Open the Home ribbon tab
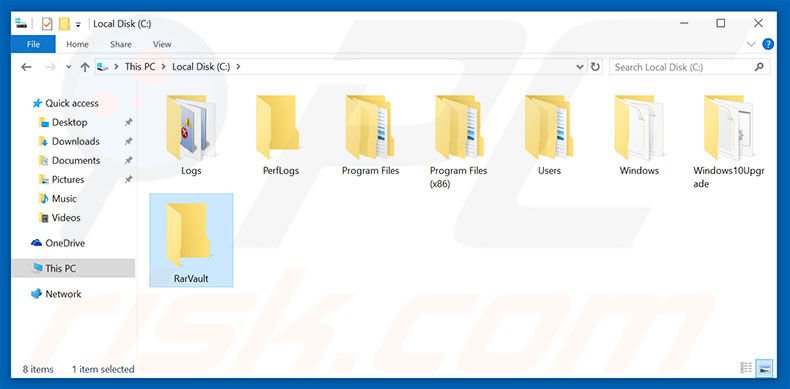 coord(77,44)
